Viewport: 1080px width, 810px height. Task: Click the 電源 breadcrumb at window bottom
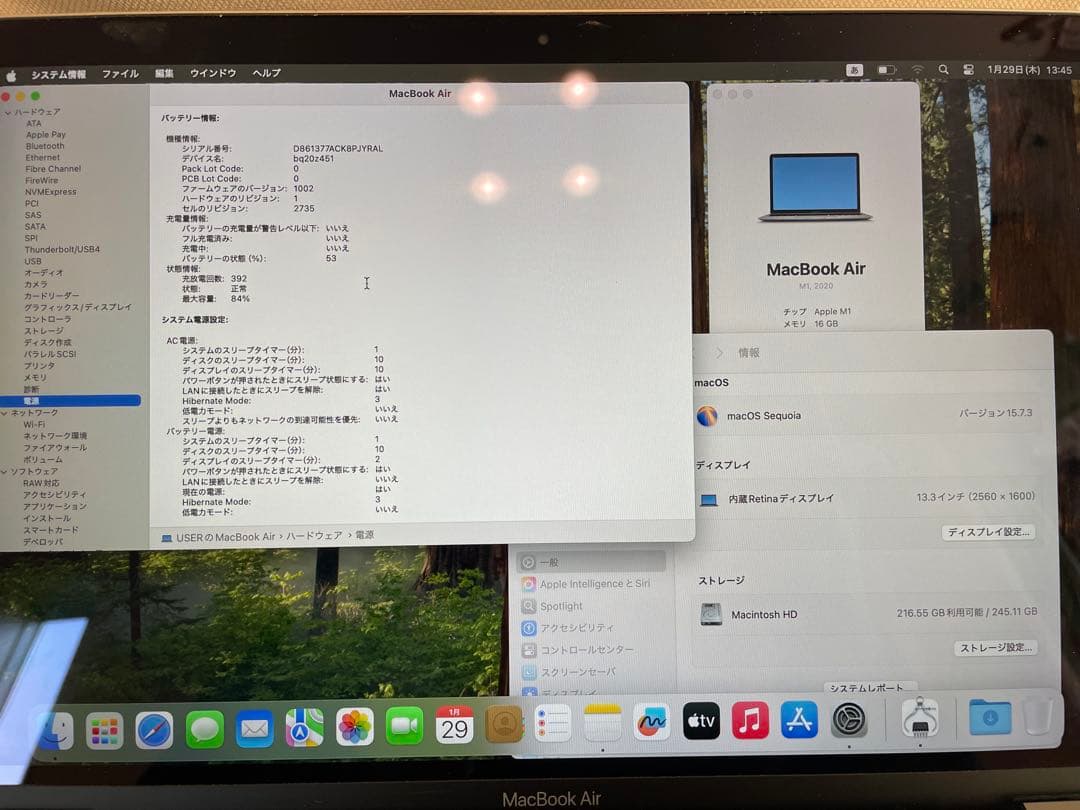(x=367, y=535)
